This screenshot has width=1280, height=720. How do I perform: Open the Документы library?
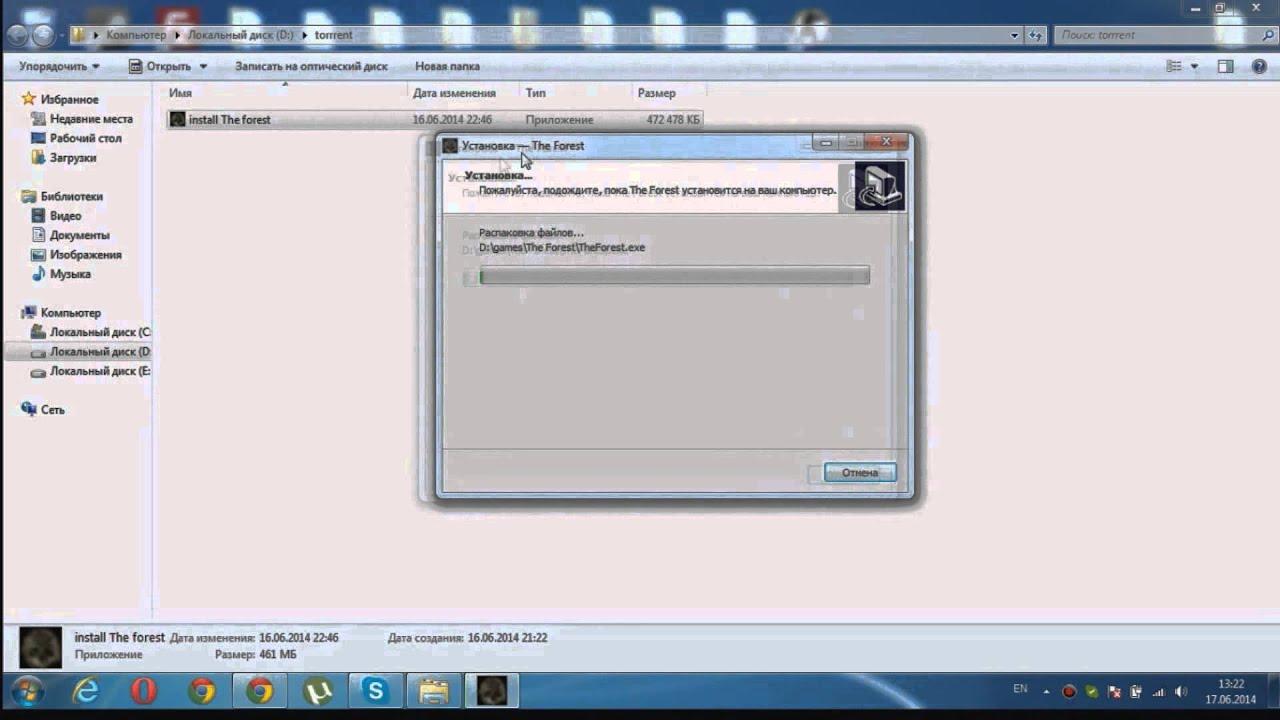pos(80,235)
